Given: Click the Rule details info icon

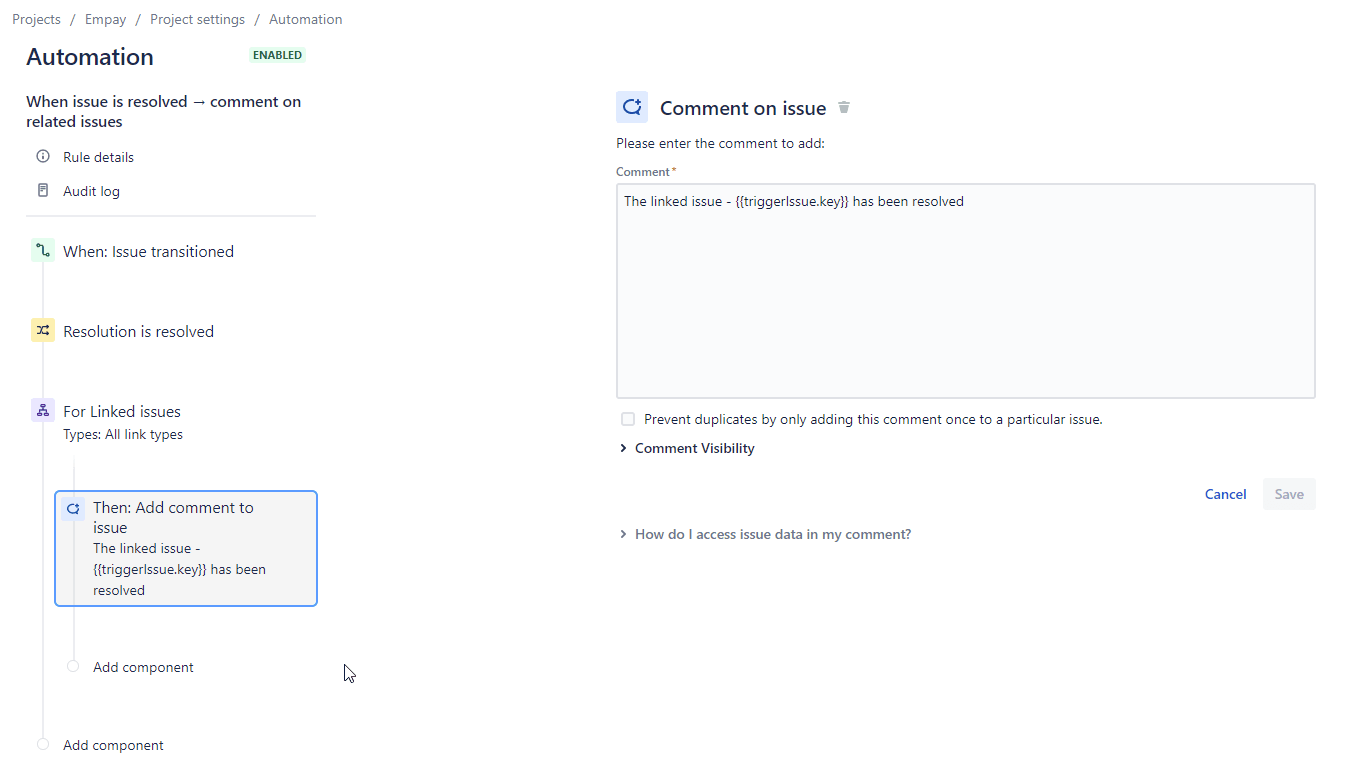Looking at the screenshot, I should [42, 156].
